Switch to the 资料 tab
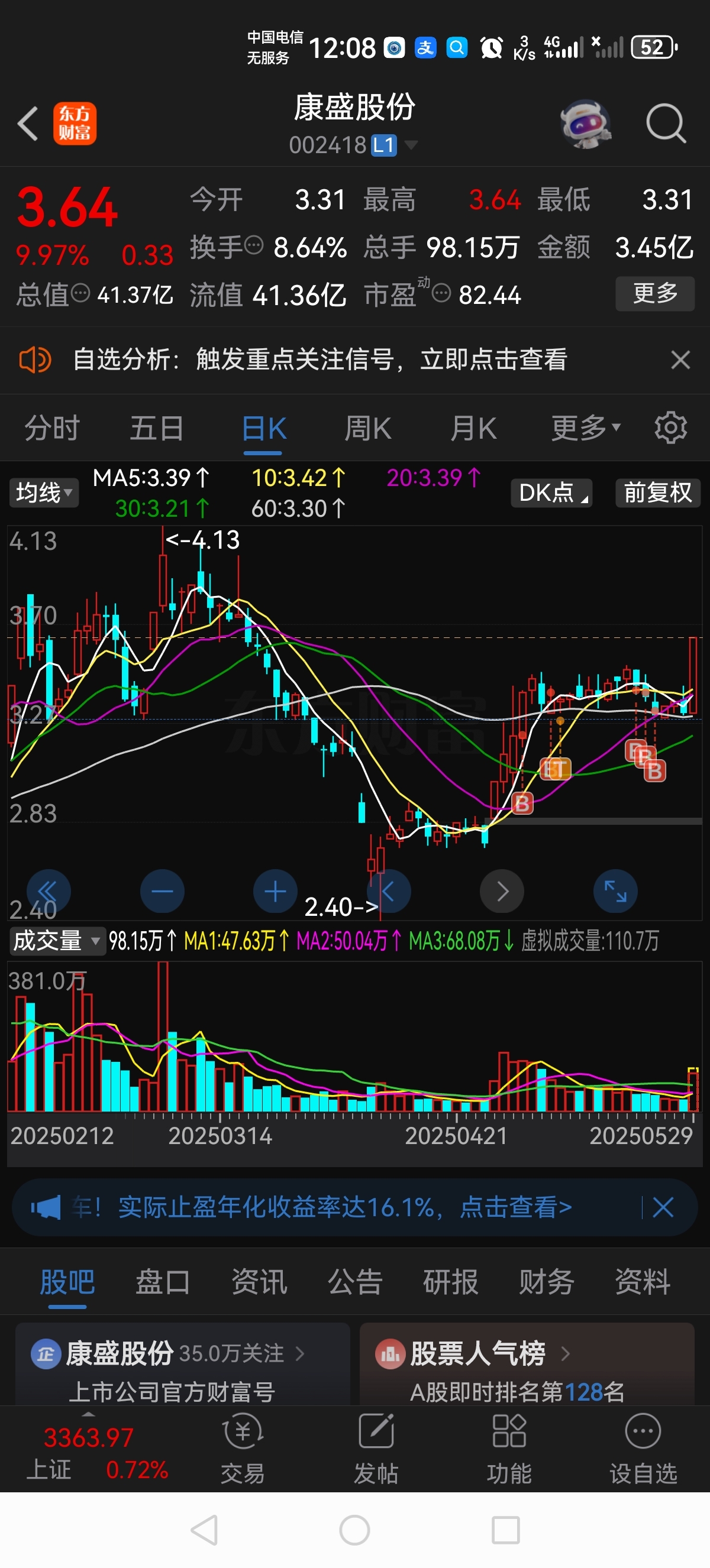The image size is (710, 1568). (x=643, y=1282)
